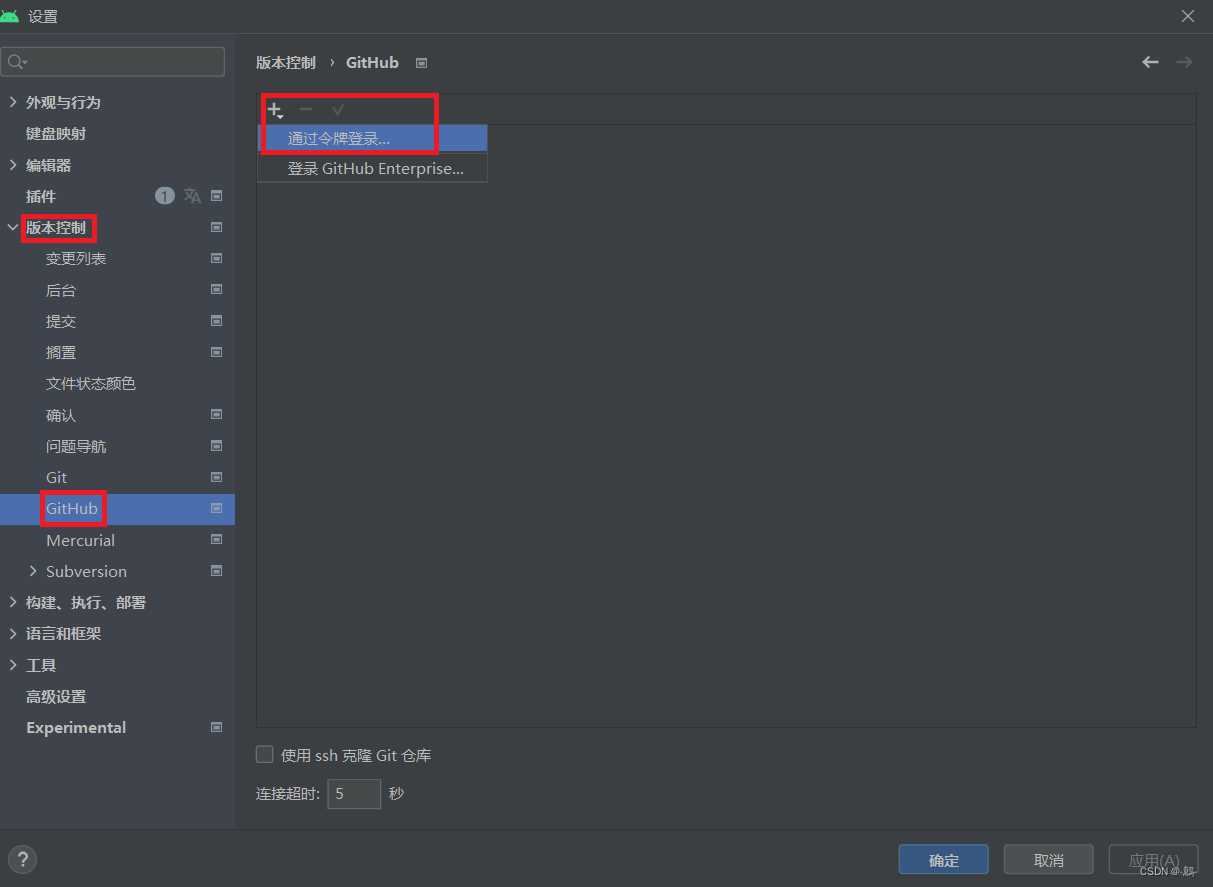Screen dimensions: 1213x887
Task: Click the project icon beside 变更列表
Action: pyautogui.click(x=217, y=258)
